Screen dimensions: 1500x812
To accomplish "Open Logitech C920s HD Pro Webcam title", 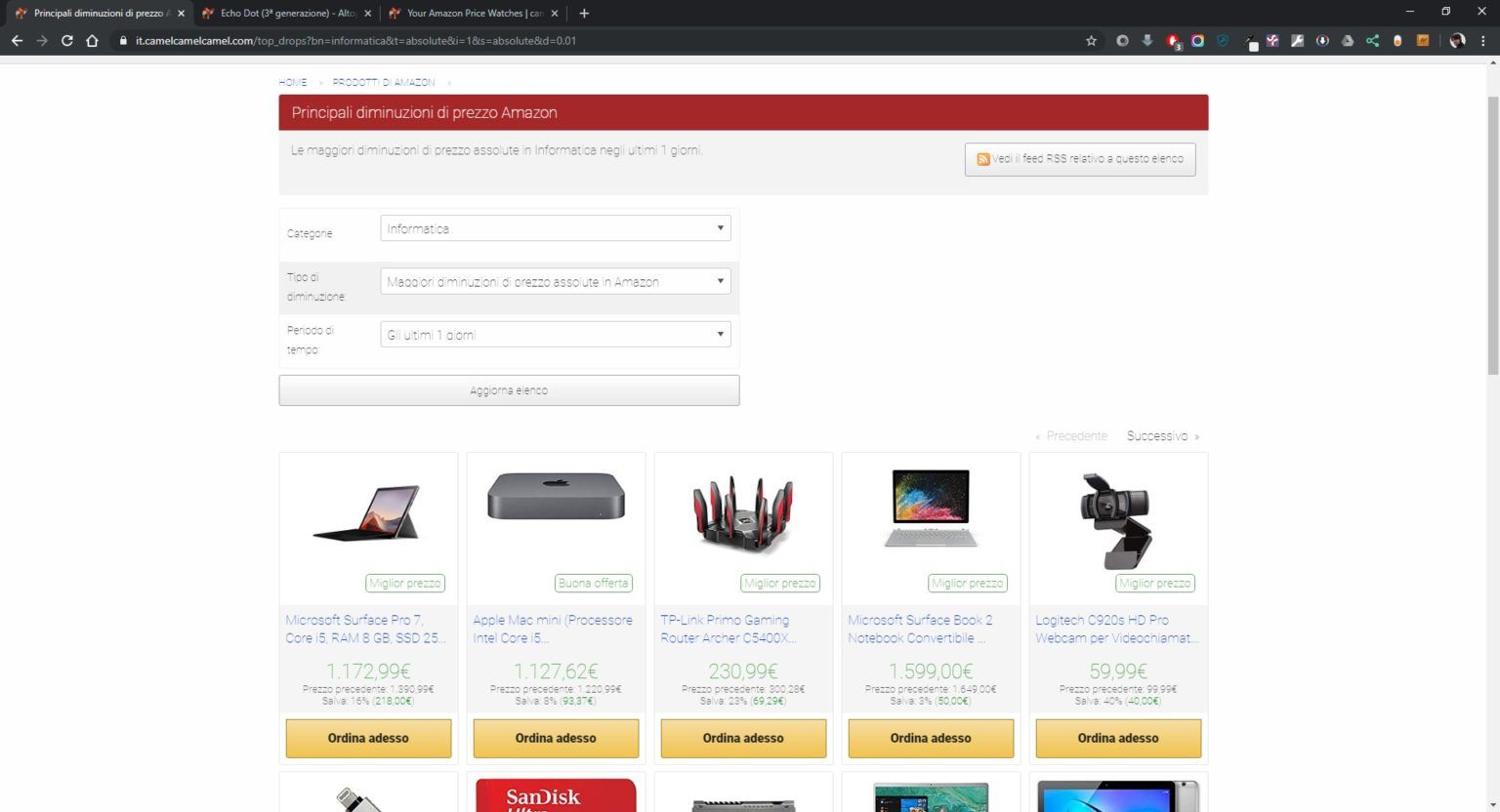I will [1116, 629].
